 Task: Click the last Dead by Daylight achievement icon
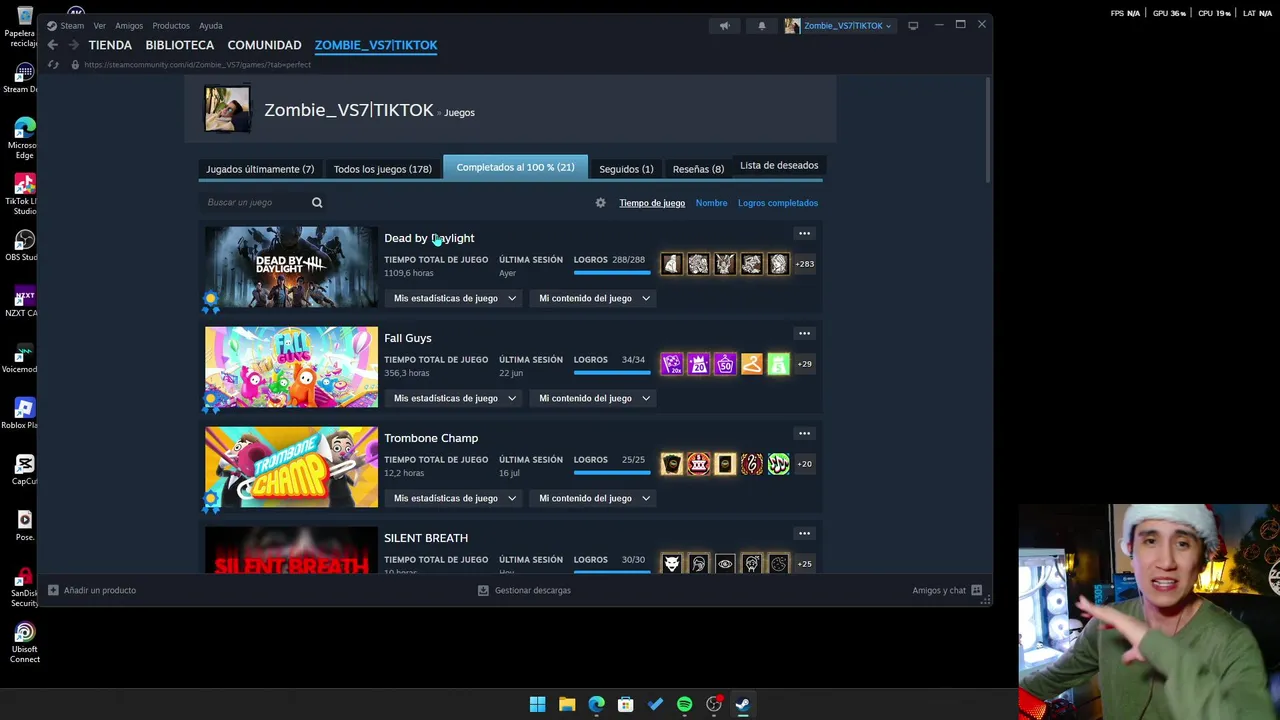coord(778,264)
